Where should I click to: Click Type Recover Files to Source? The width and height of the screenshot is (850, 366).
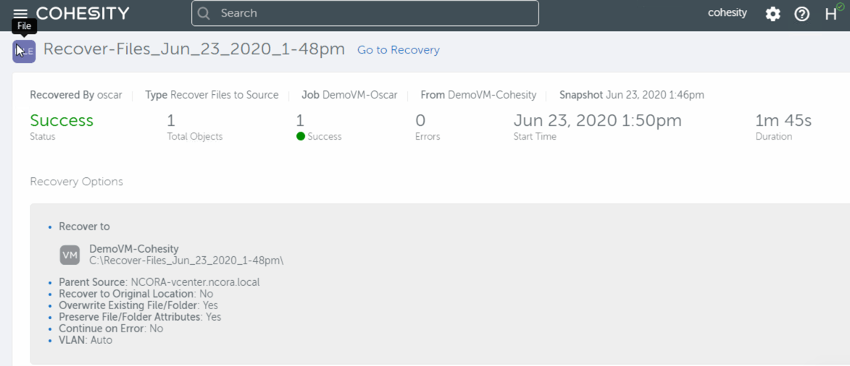212,95
